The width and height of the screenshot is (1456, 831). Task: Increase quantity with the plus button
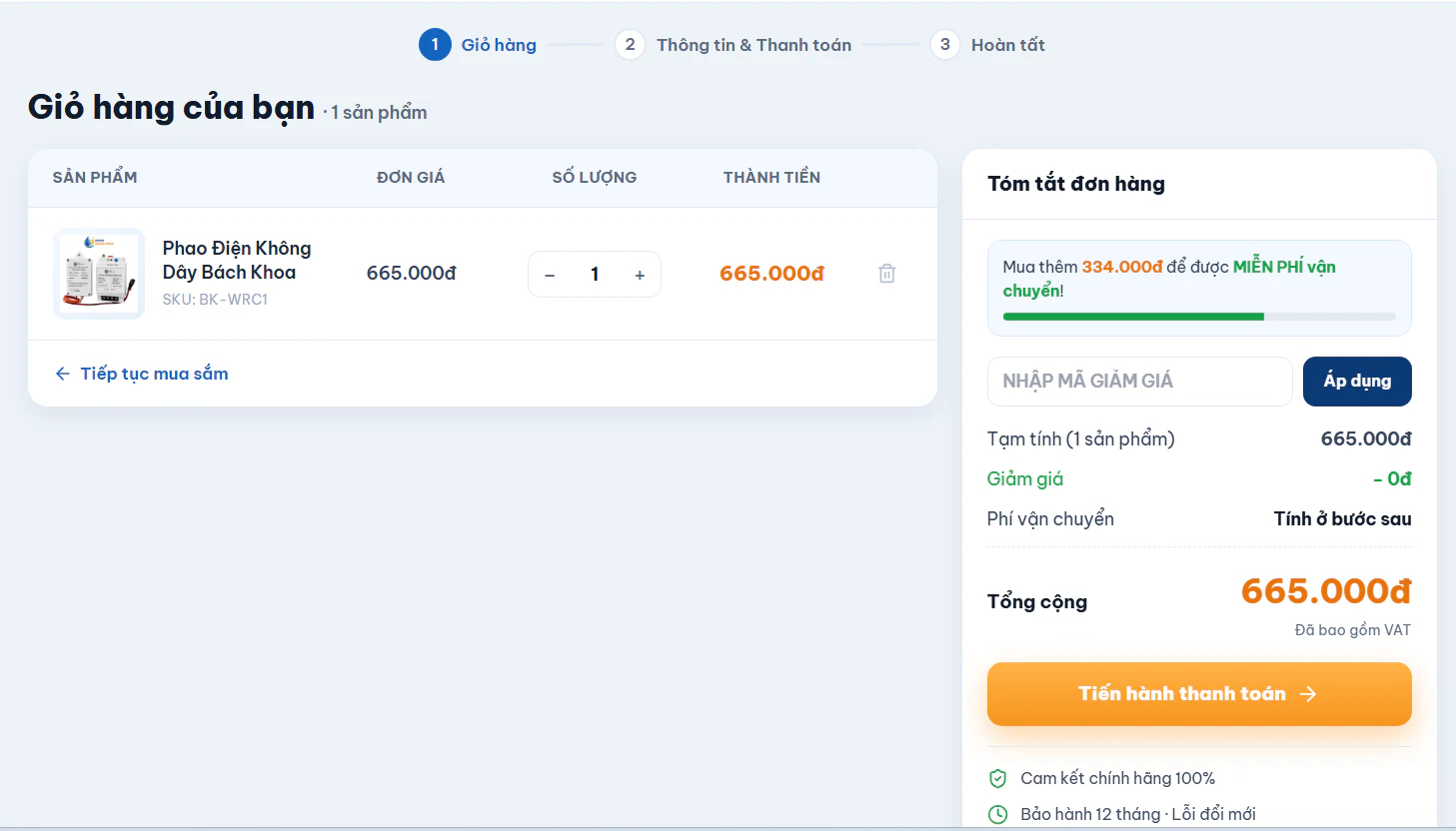coord(640,275)
